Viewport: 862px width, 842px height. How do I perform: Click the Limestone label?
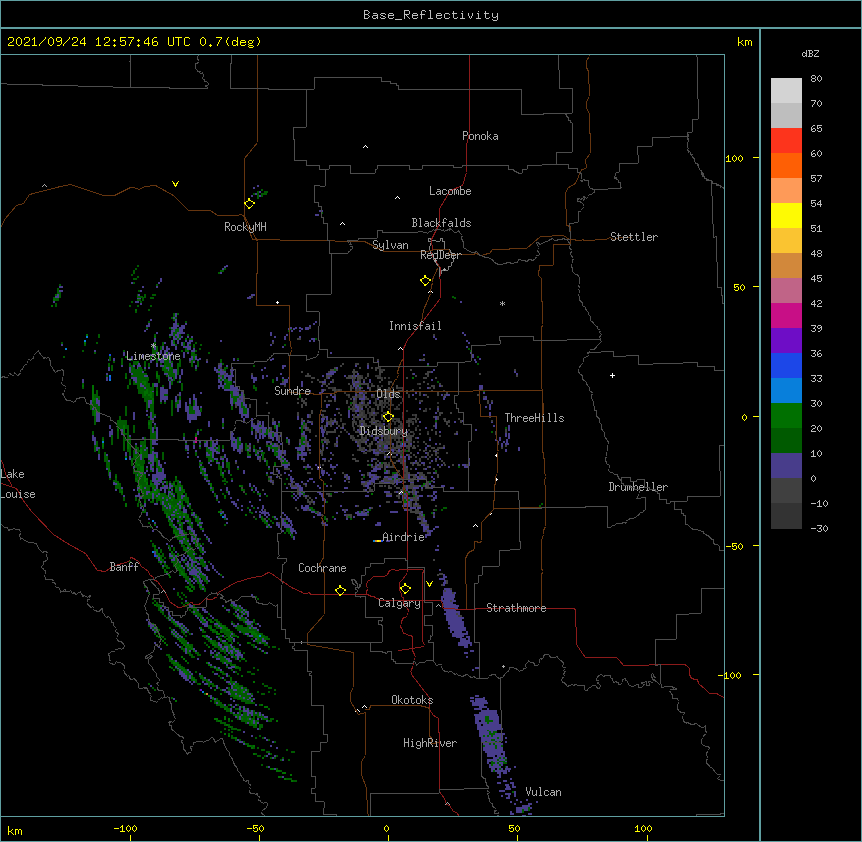click(x=153, y=356)
